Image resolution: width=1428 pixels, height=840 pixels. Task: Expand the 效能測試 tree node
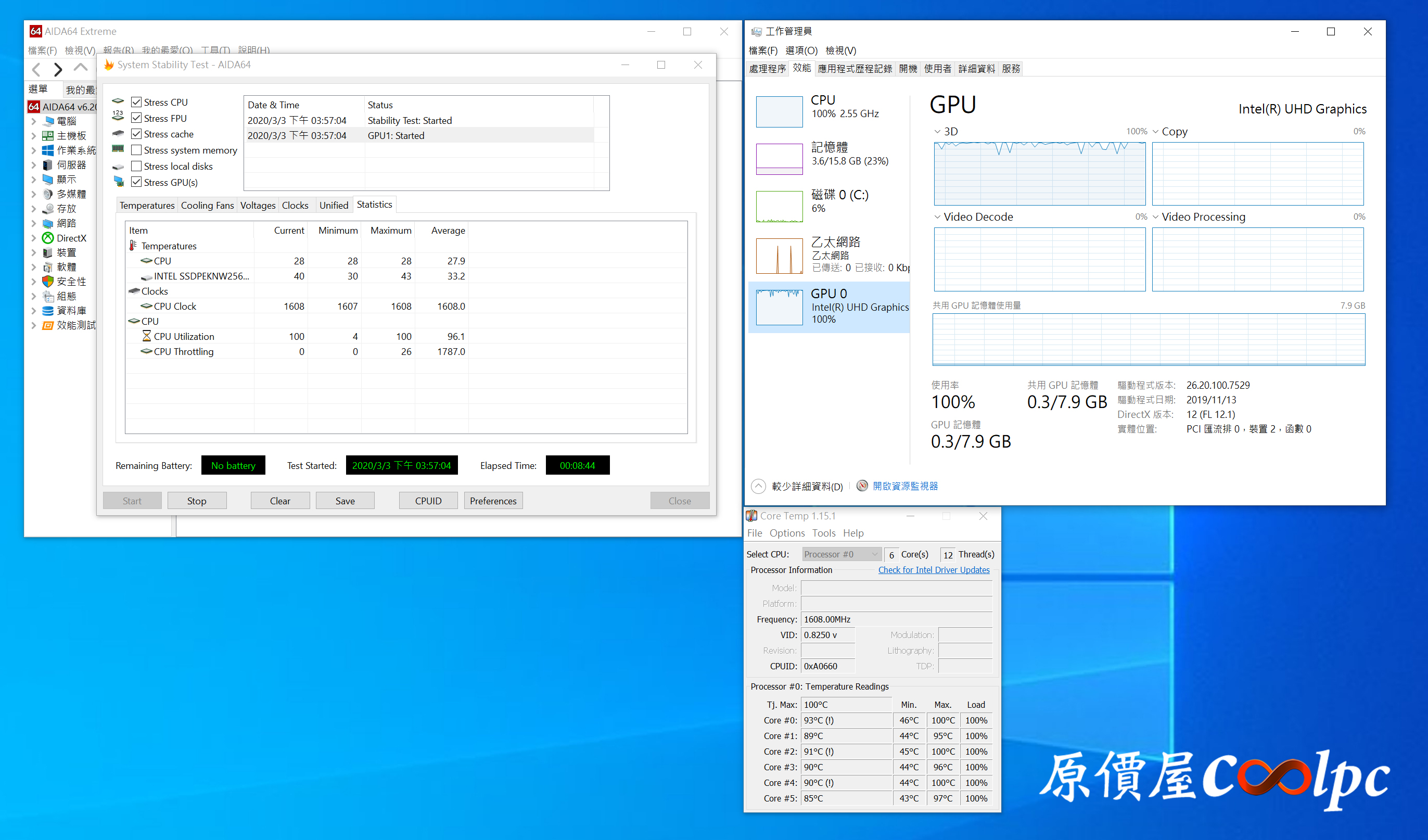(x=33, y=325)
